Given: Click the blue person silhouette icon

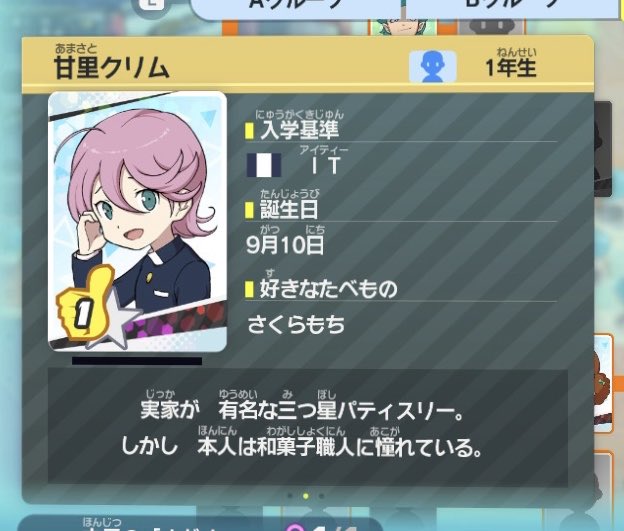Looking at the screenshot, I should pos(433,66).
